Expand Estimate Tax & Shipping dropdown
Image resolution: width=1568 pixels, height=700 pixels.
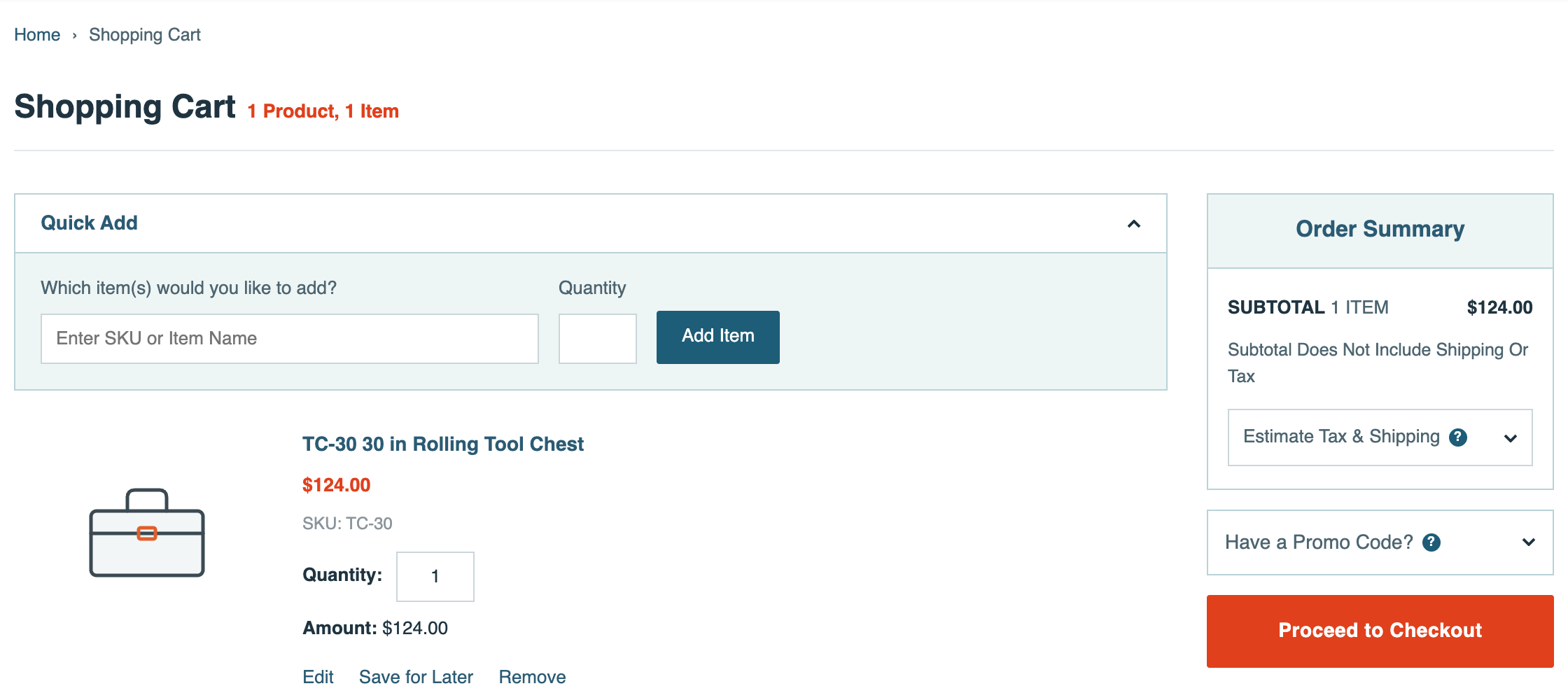click(1380, 437)
